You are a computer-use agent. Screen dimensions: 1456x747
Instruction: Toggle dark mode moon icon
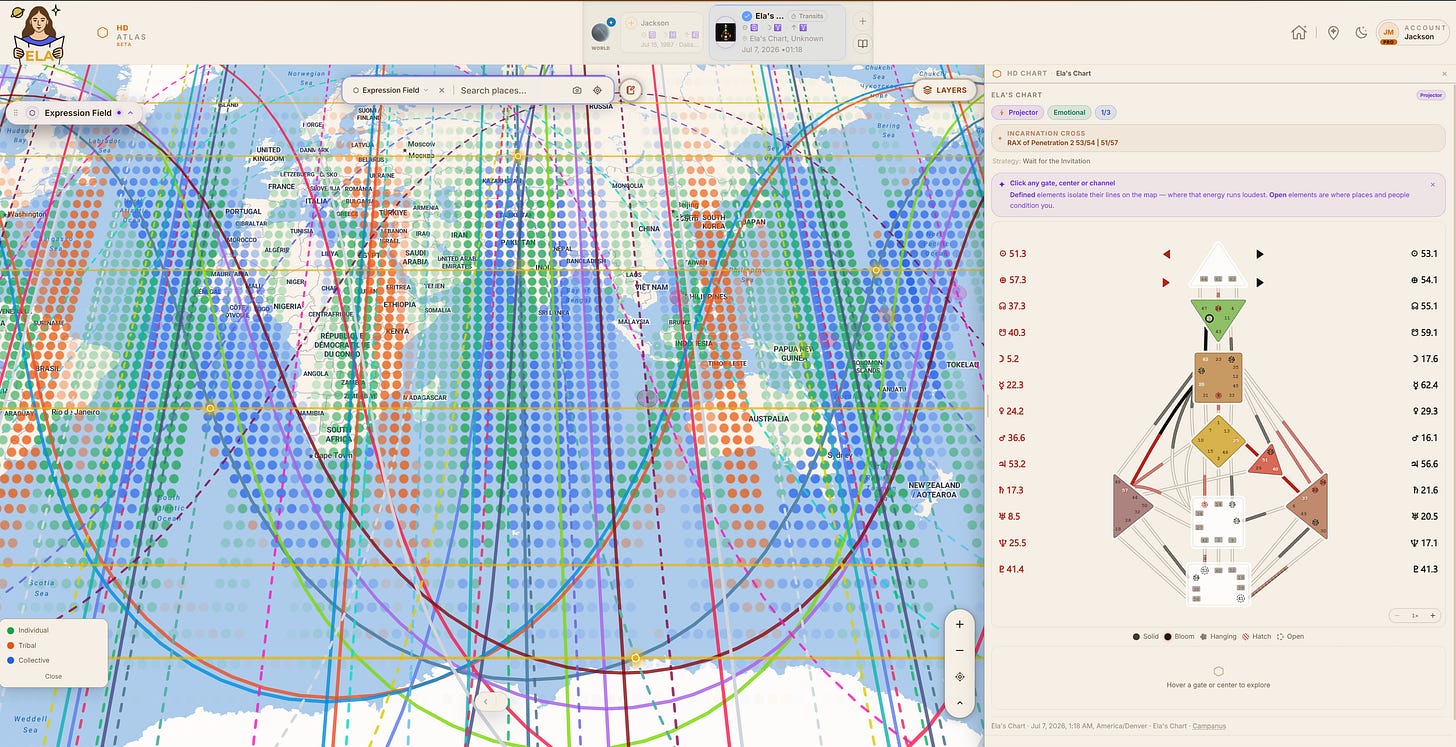point(1361,32)
